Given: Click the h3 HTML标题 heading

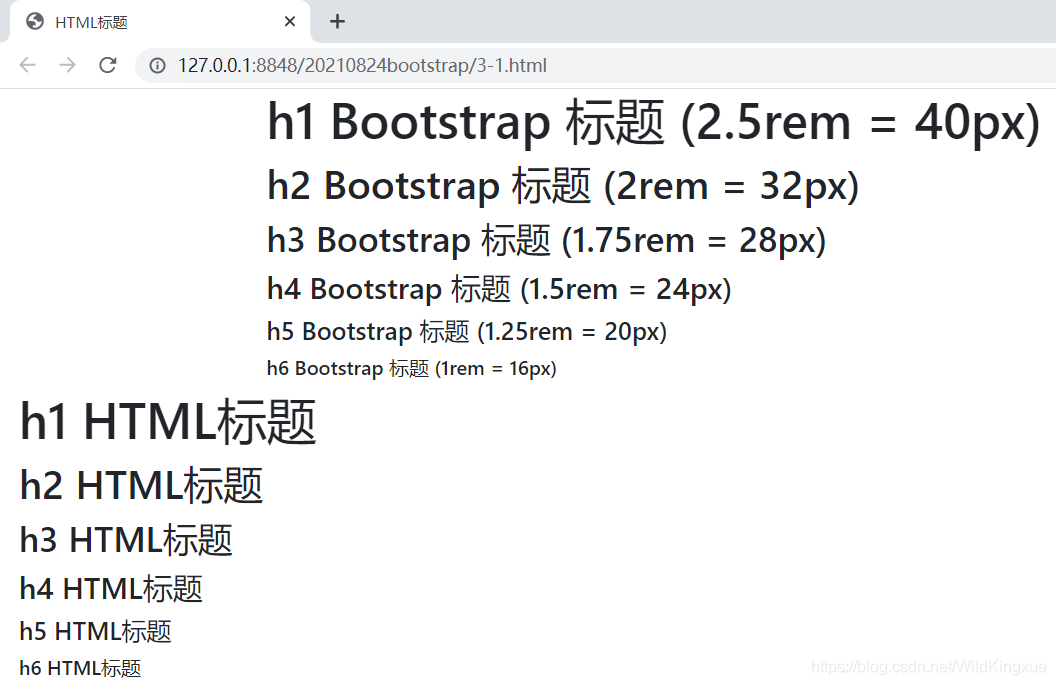Looking at the screenshot, I should [125, 540].
